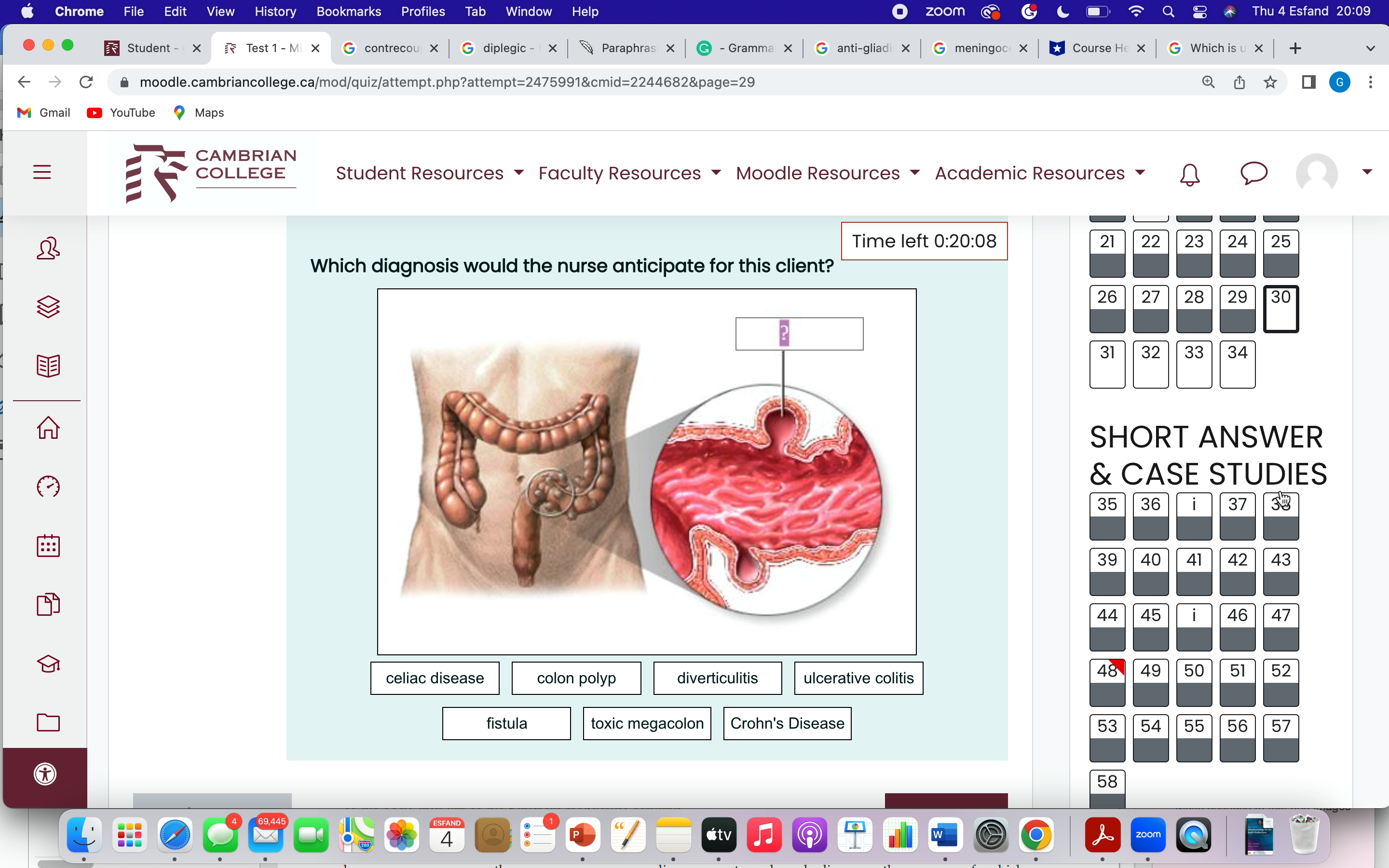1389x868 pixels.
Task: Click the notifications bell icon
Action: [x=1189, y=174]
